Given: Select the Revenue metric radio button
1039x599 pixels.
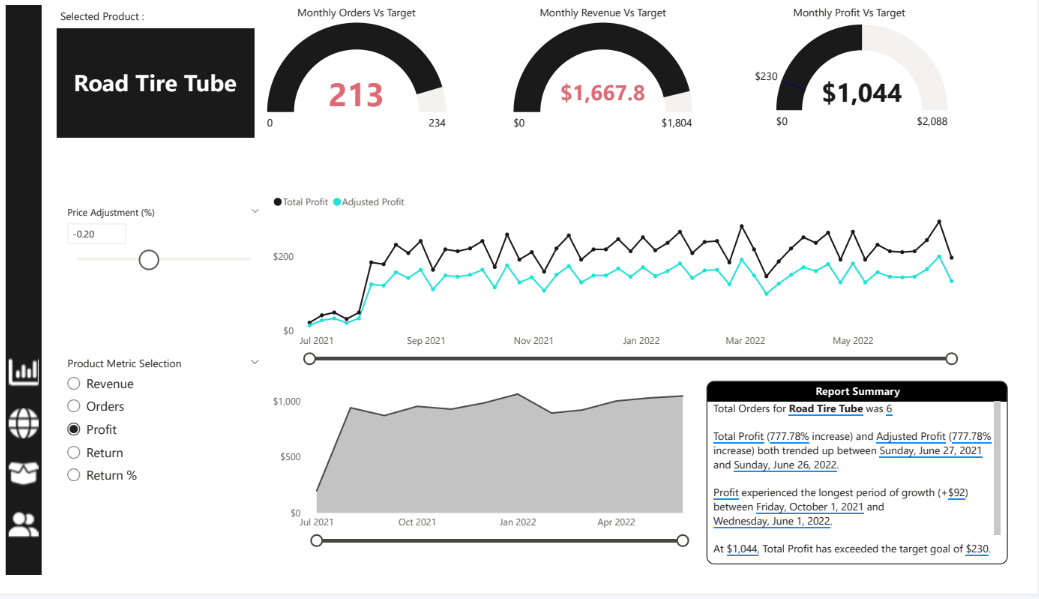Looking at the screenshot, I should [74, 384].
